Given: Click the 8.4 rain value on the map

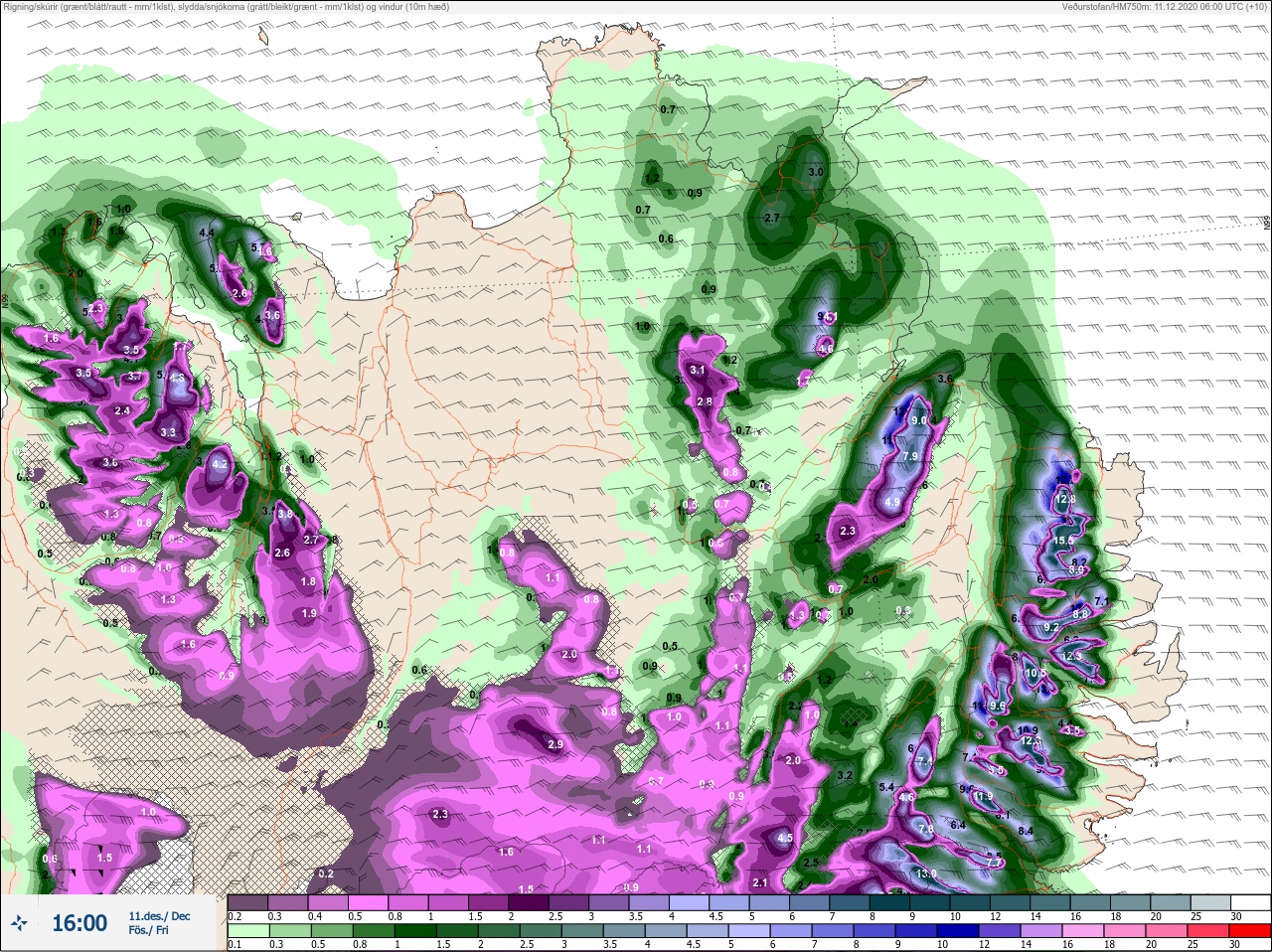Looking at the screenshot, I should point(1027,831).
